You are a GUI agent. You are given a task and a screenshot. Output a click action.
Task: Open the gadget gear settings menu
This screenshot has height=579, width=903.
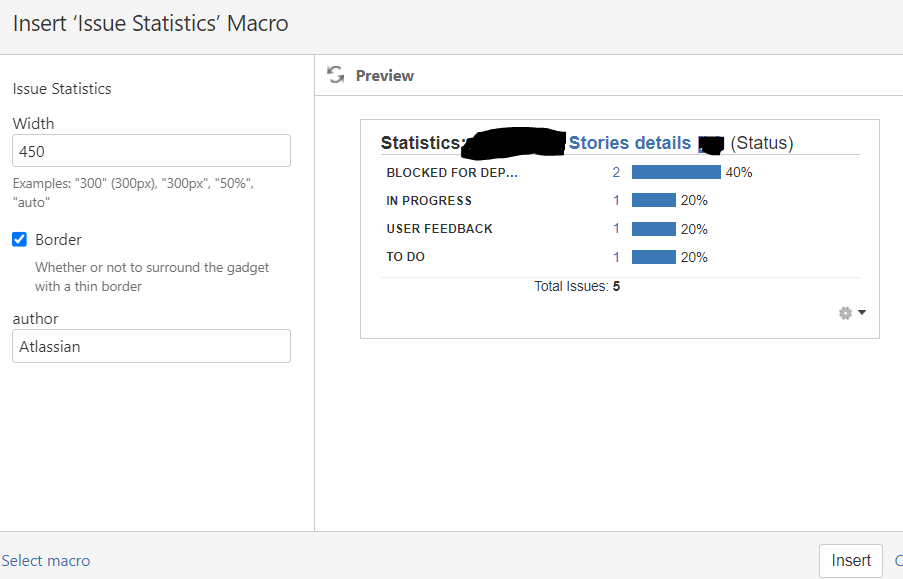(851, 313)
